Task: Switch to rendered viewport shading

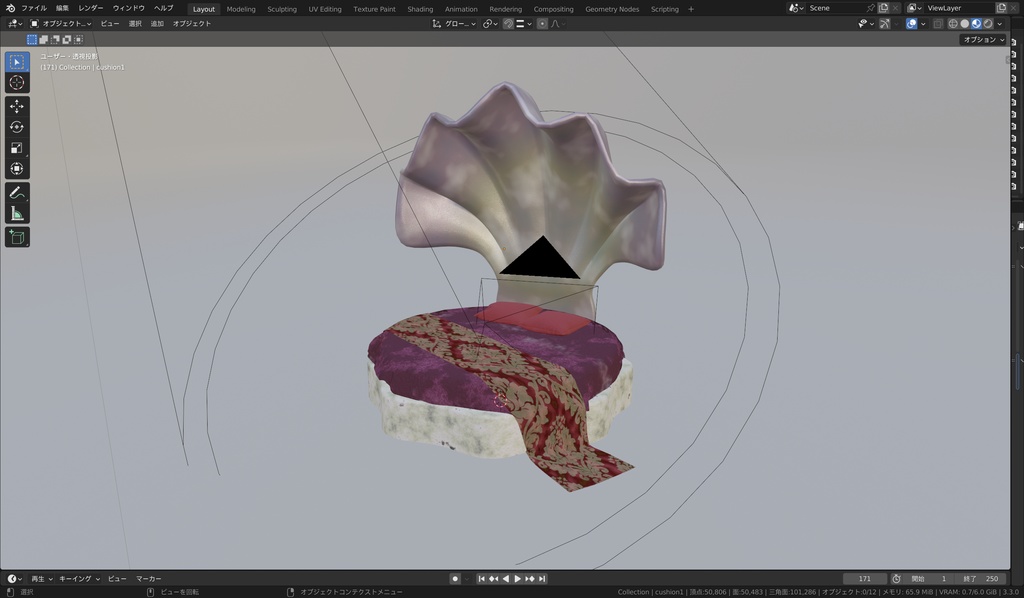Action: click(x=988, y=24)
